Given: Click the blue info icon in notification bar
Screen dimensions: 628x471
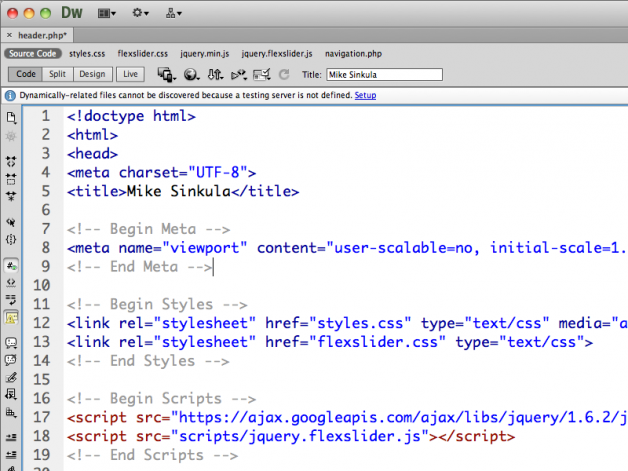Looking at the screenshot, I should coord(10,96).
